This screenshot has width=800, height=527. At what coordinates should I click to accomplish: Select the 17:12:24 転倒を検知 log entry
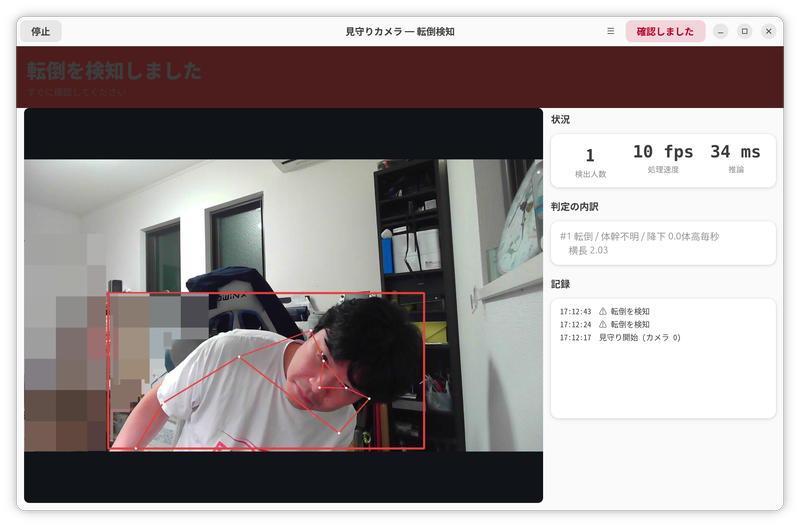[605, 324]
